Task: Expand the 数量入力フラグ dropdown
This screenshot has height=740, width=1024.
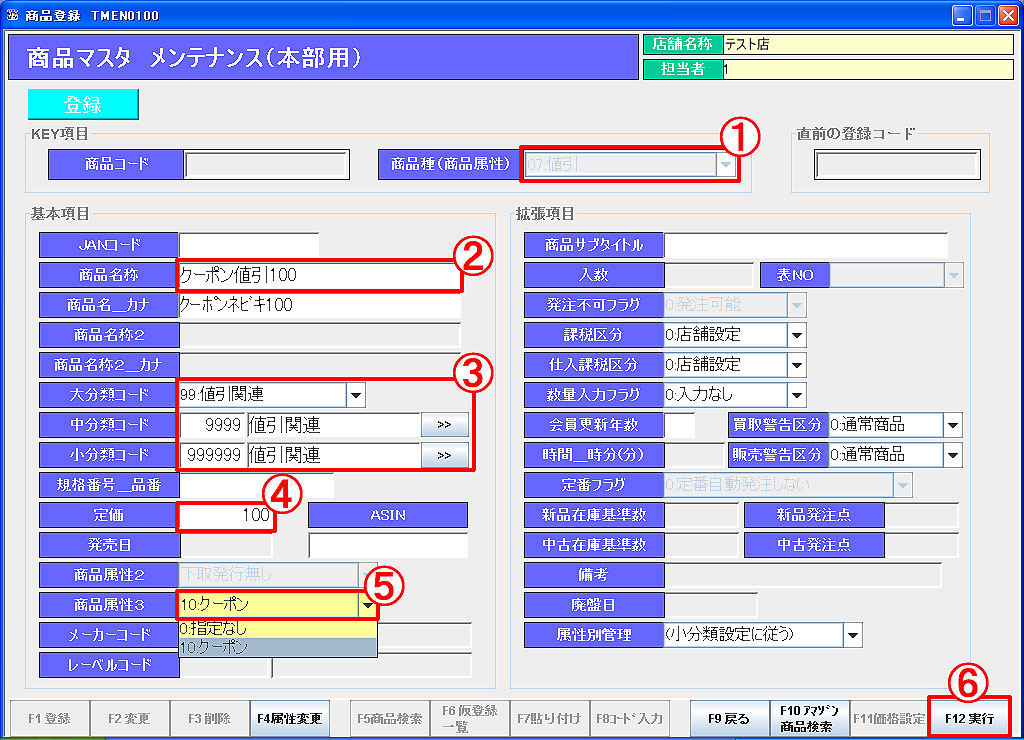Action: tap(796, 395)
